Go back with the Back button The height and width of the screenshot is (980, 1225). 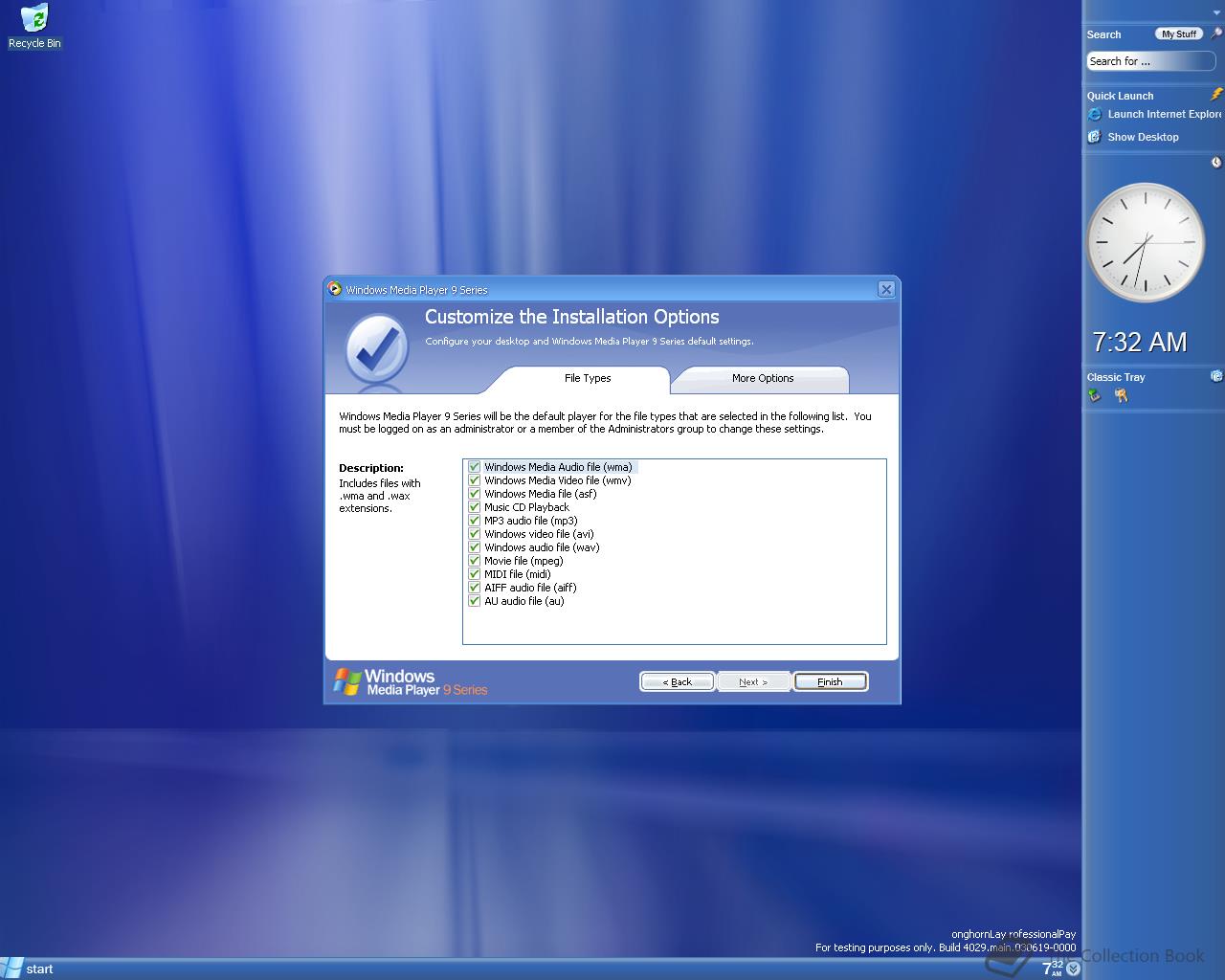point(677,681)
